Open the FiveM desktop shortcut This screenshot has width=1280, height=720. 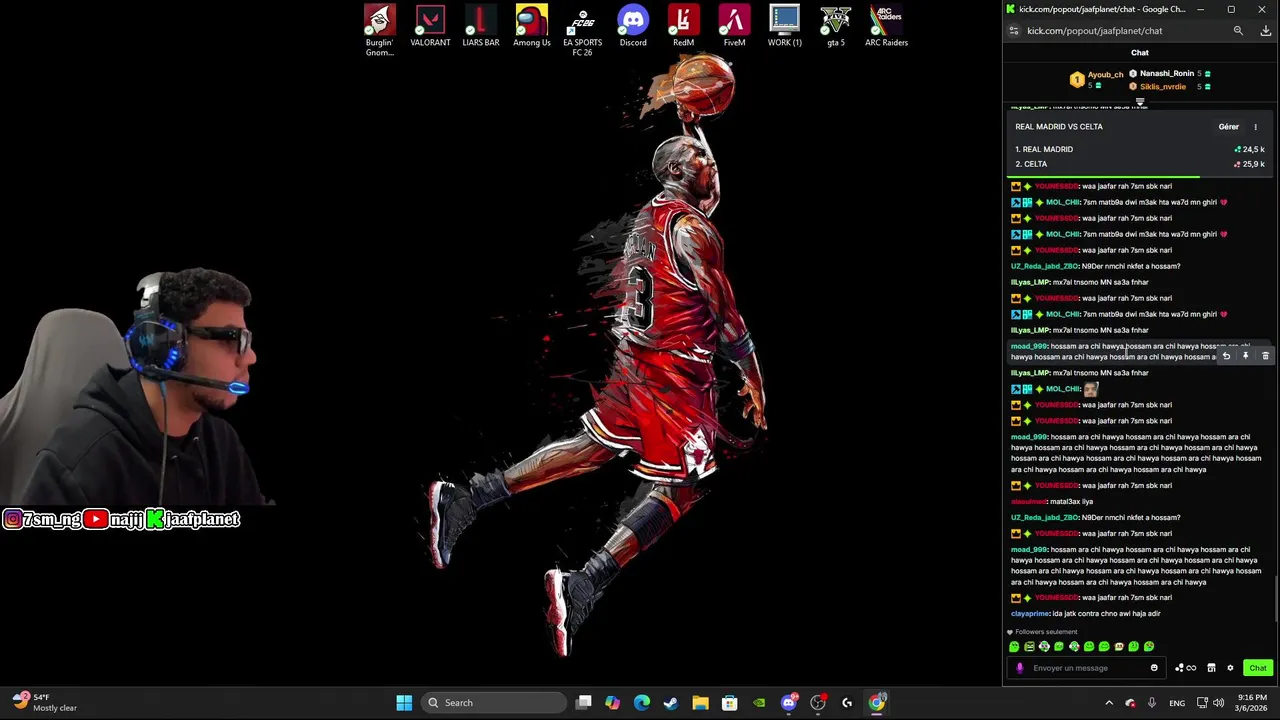pyautogui.click(x=734, y=26)
